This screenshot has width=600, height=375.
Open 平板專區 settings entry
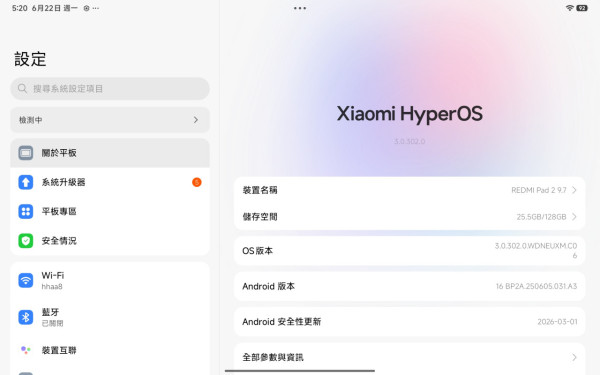pyautogui.click(x=110, y=211)
